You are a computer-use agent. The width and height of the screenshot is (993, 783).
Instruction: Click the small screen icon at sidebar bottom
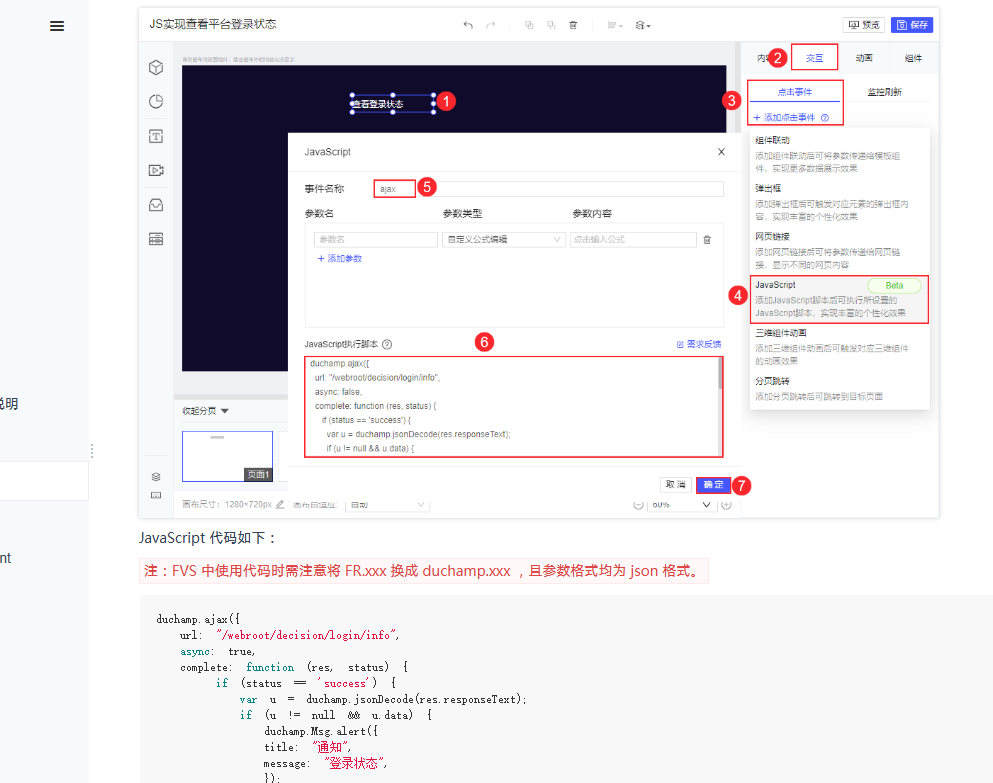pos(156,495)
